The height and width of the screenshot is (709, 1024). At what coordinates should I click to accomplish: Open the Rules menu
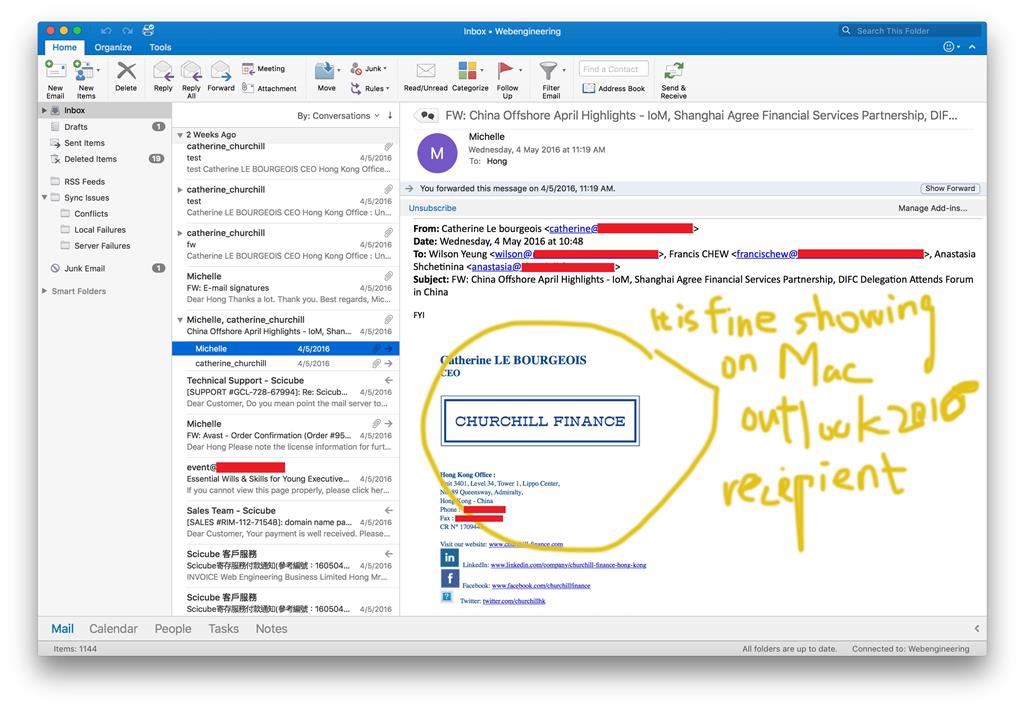[370, 88]
